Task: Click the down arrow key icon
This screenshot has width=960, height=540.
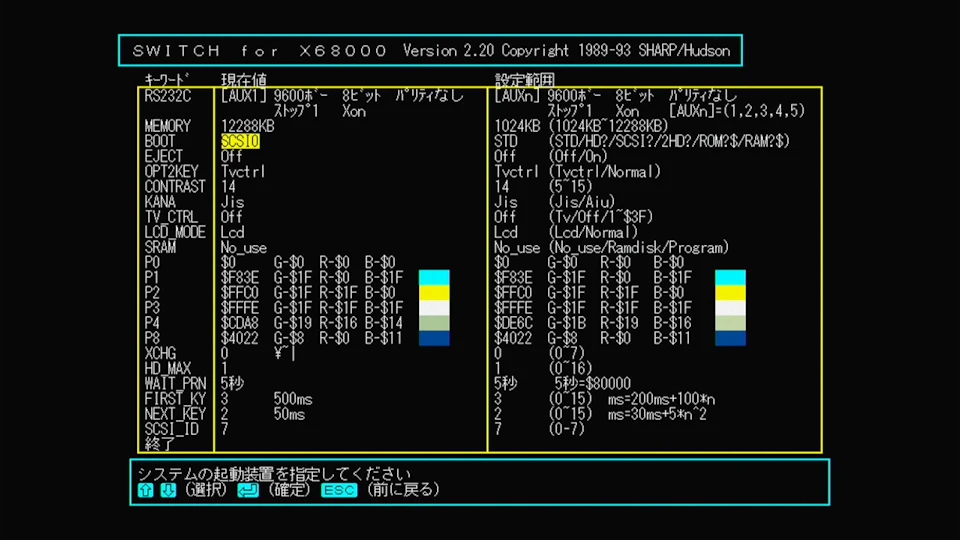Action: point(168,490)
